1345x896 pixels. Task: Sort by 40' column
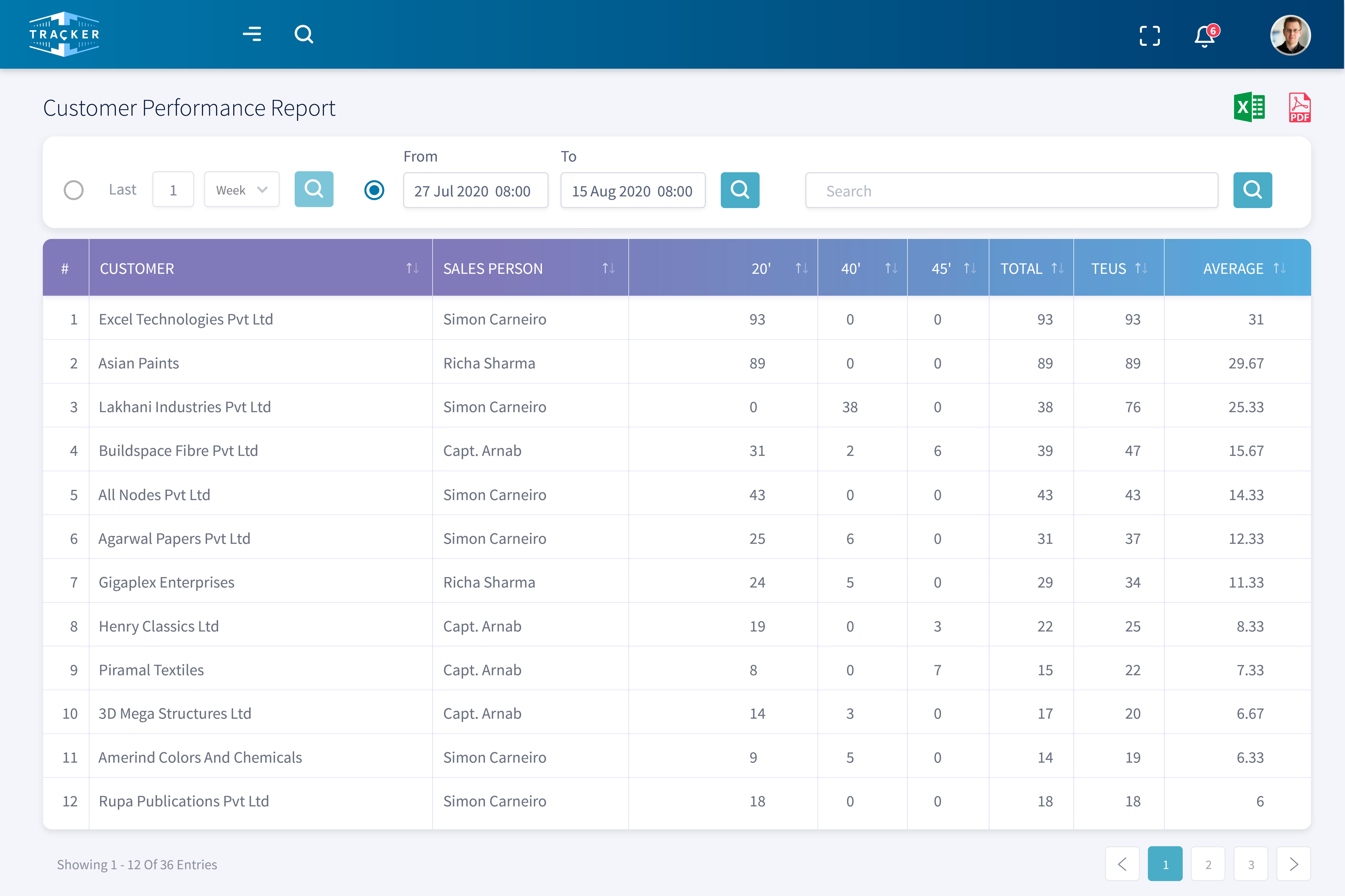891,269
